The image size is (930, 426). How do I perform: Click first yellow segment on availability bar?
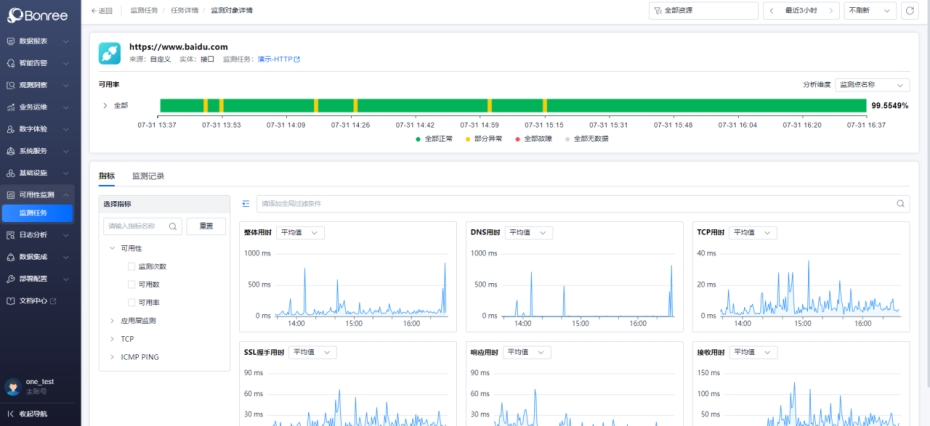click(x=205, y=105)
